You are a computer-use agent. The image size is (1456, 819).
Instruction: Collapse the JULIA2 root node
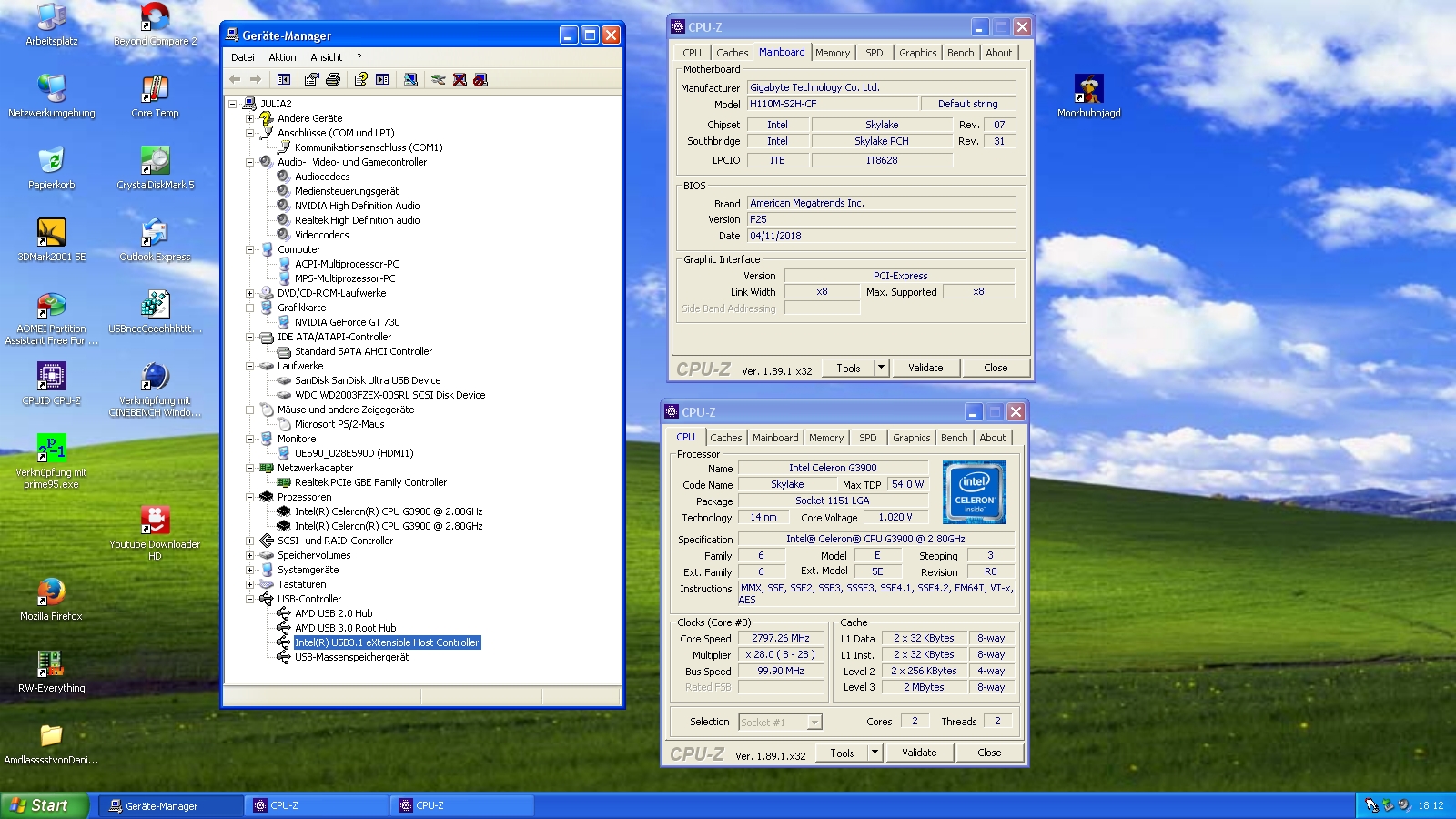pyautogui.click(x=232, y=104)
